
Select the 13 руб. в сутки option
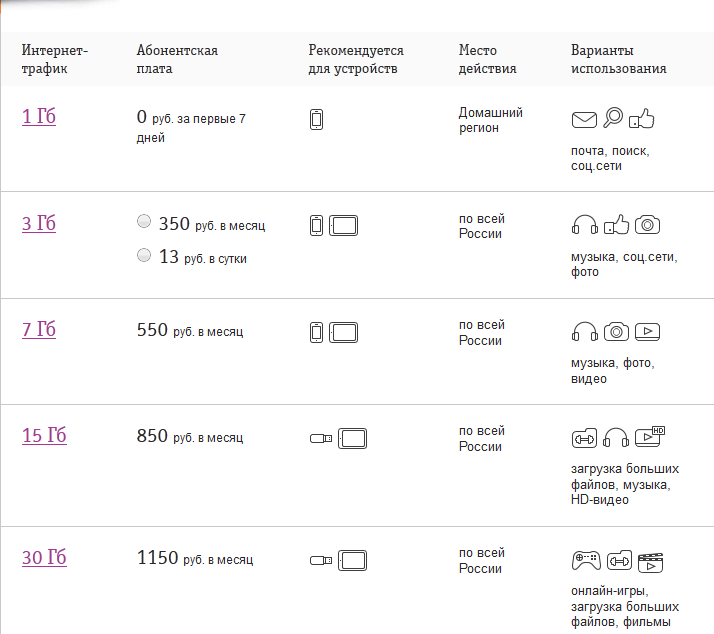[144, 255]
